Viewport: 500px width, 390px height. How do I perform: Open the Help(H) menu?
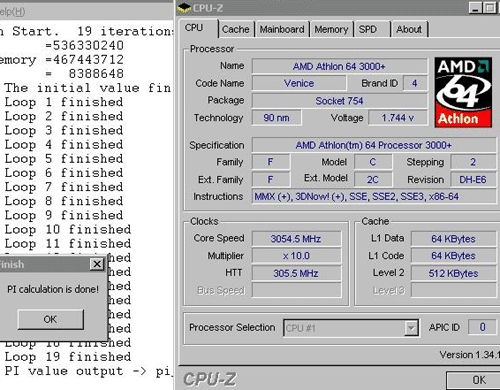[x=12, y=12]
